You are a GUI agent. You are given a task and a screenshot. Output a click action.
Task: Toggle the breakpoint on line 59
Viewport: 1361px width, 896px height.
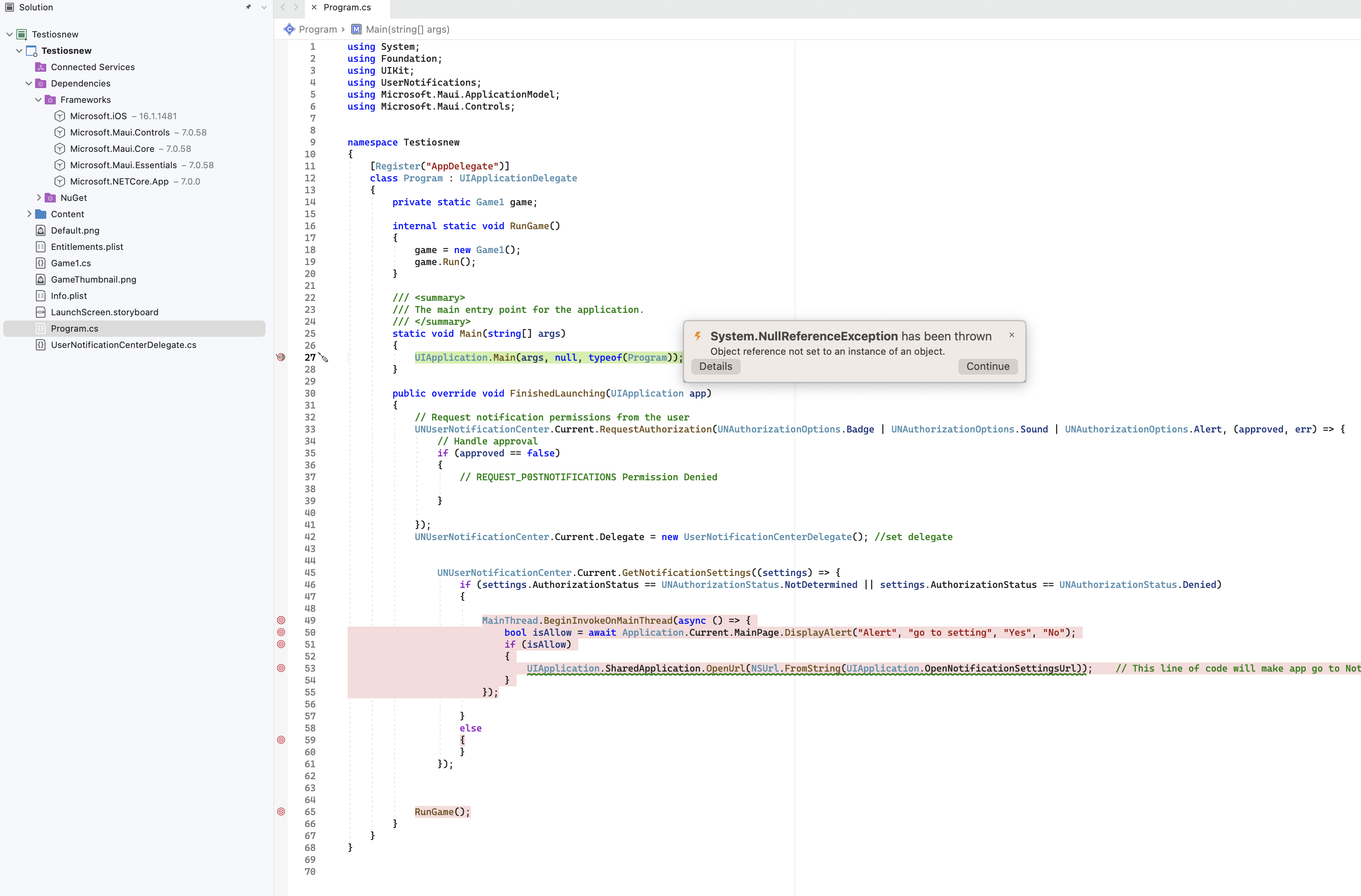point(281,740)
